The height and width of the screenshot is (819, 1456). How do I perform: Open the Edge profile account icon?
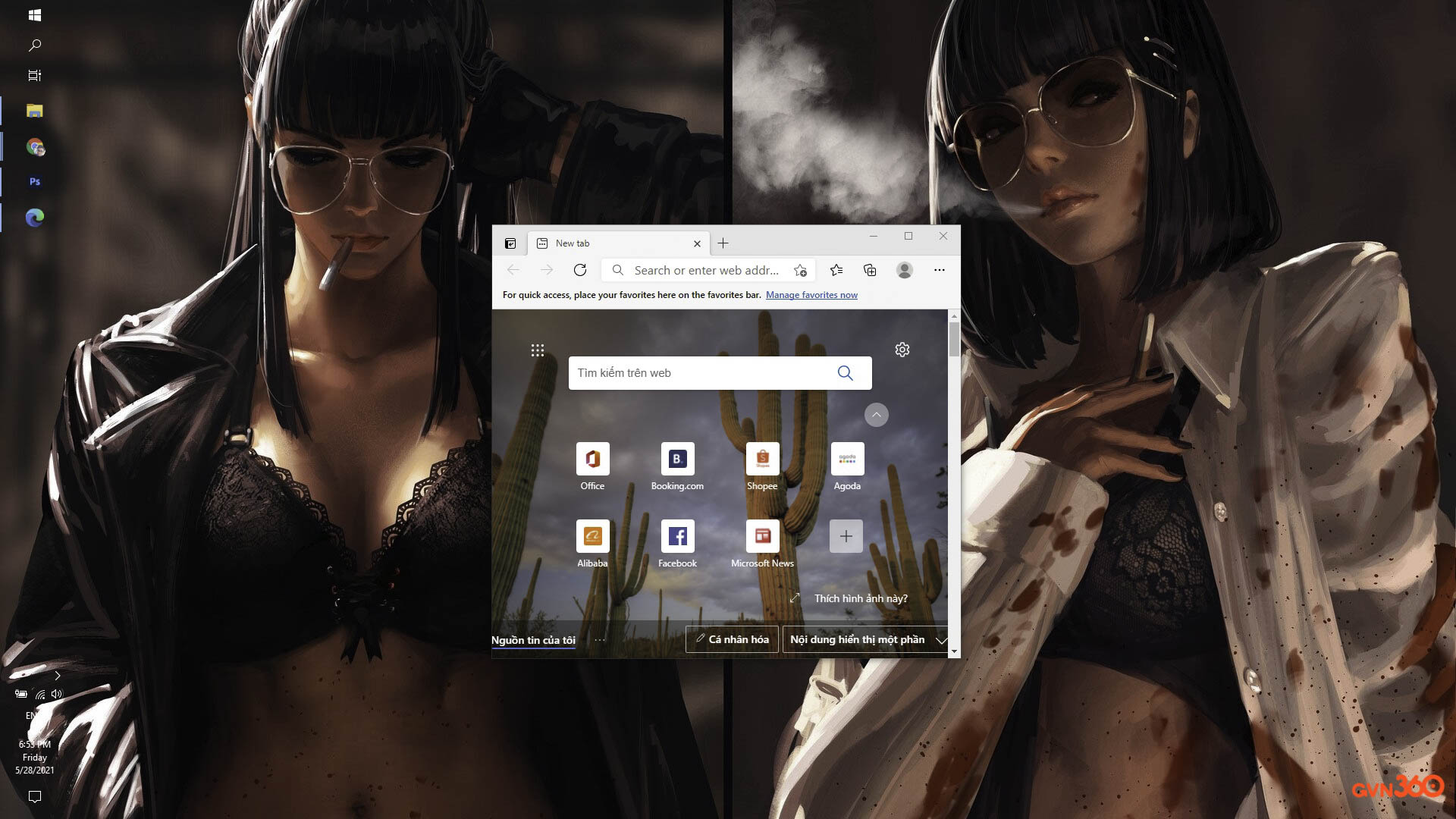pyautogui.click(x=905, y=270)
